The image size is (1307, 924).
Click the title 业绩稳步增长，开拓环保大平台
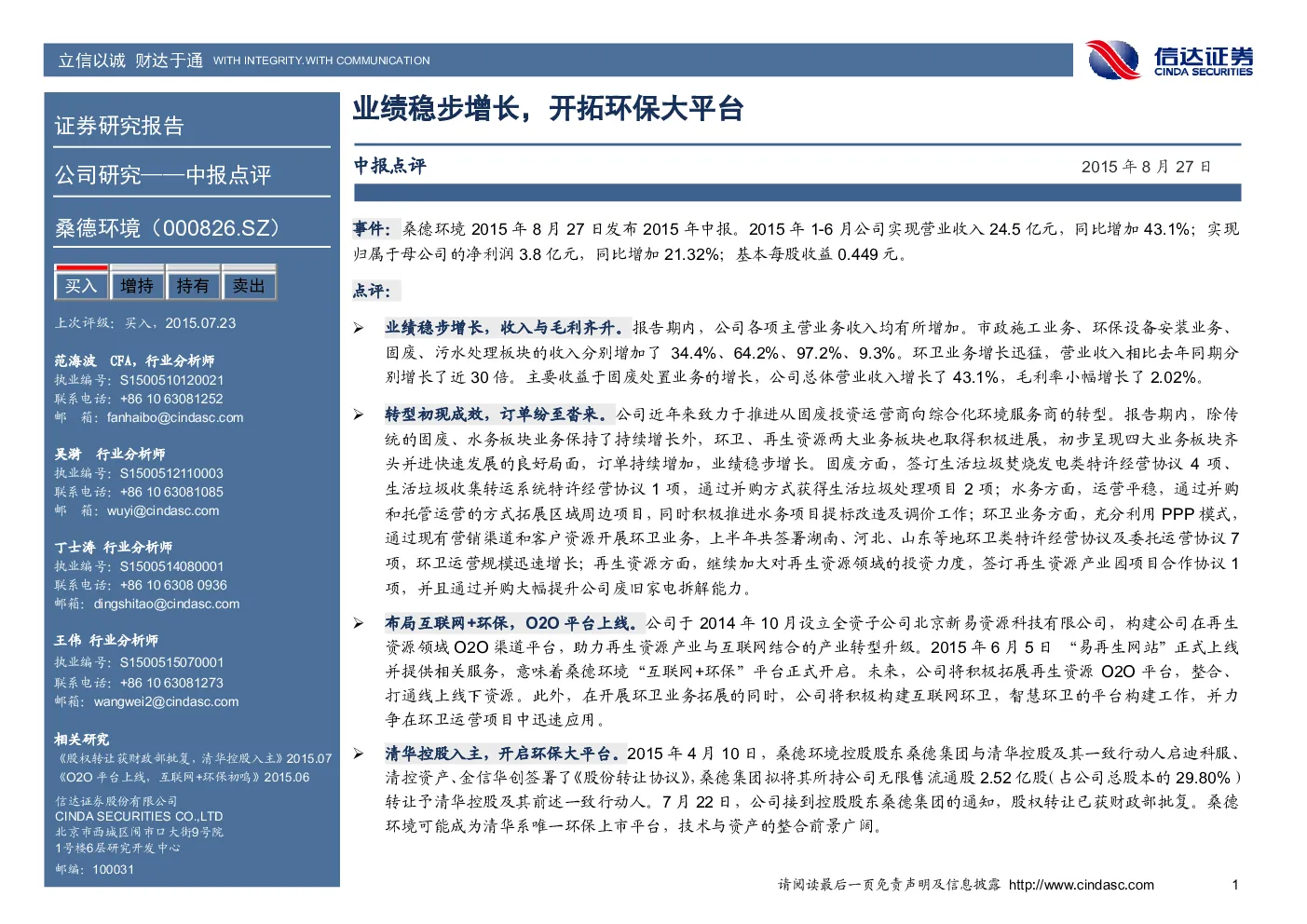point(548,109)
